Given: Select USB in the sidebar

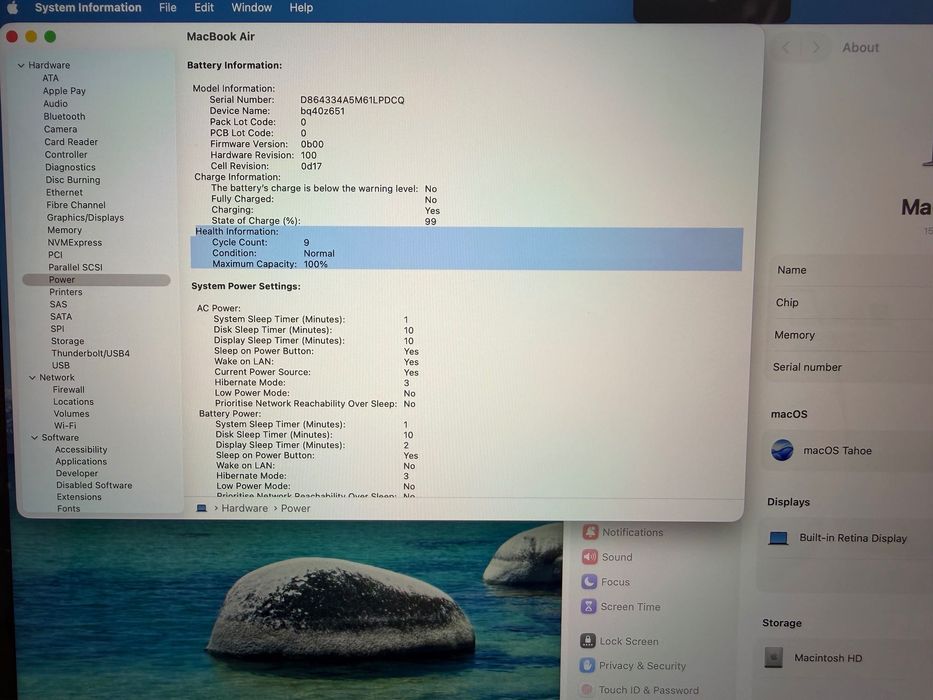Looking at the screenshot, I should 61,365.
